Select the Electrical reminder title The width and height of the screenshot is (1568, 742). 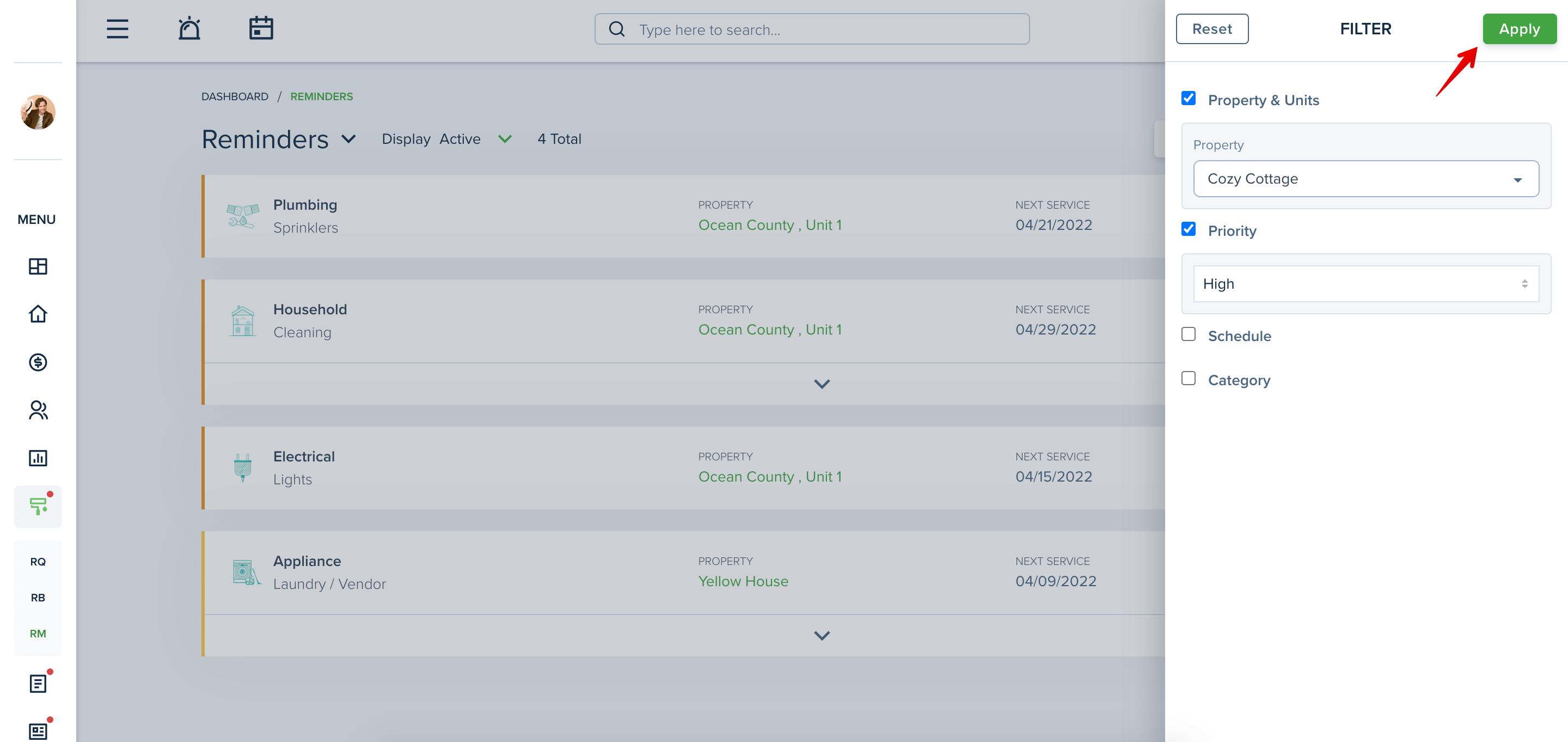[304, 457]
